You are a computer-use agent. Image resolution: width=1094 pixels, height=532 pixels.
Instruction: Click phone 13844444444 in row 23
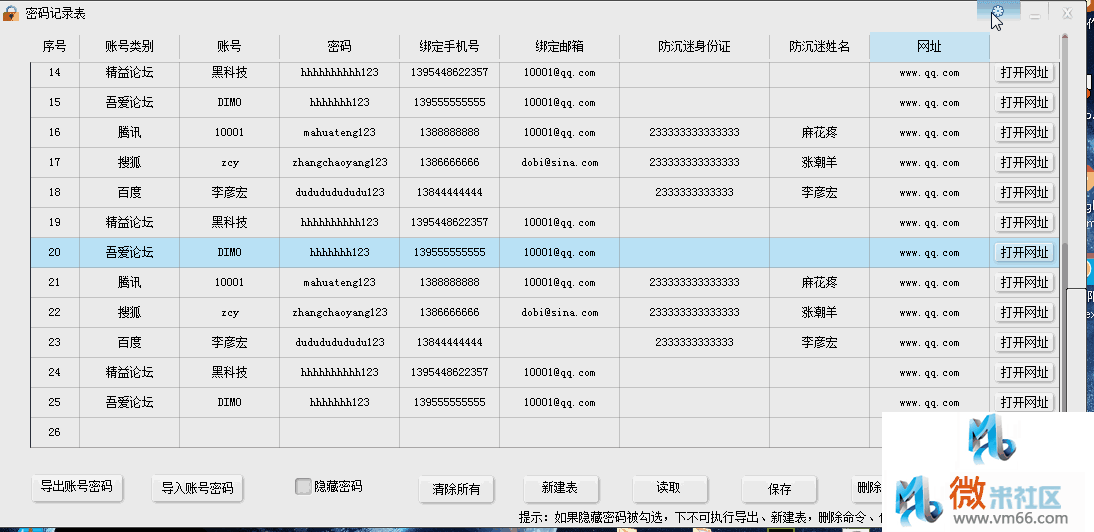pyautogui.click(x=449, y=342)
